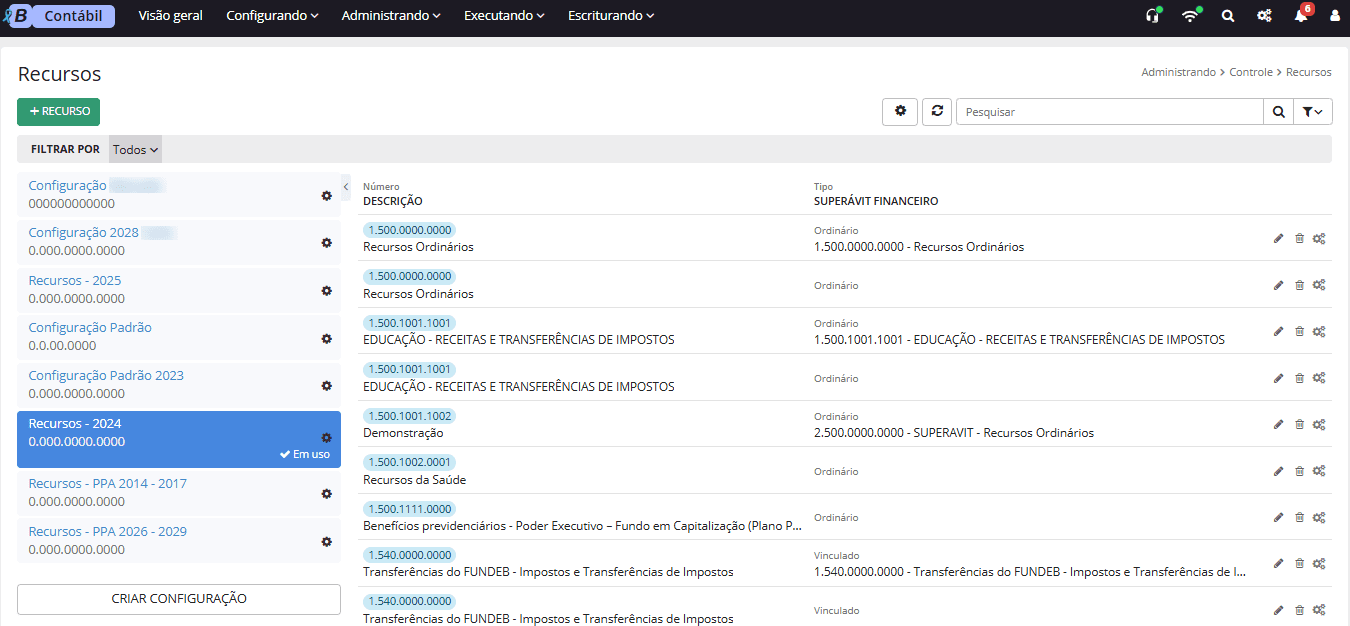Click the CRIAR CONFIGURAÇÃO button

pos(179,599)
